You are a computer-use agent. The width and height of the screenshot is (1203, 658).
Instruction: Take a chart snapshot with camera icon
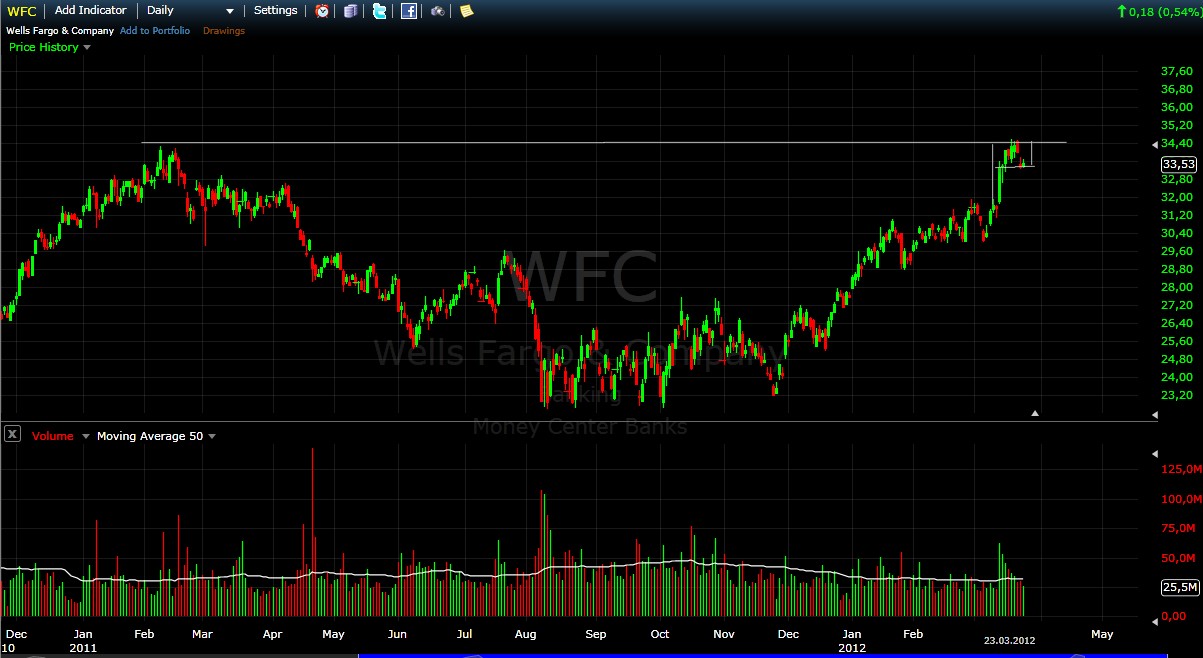pos(438,11)
